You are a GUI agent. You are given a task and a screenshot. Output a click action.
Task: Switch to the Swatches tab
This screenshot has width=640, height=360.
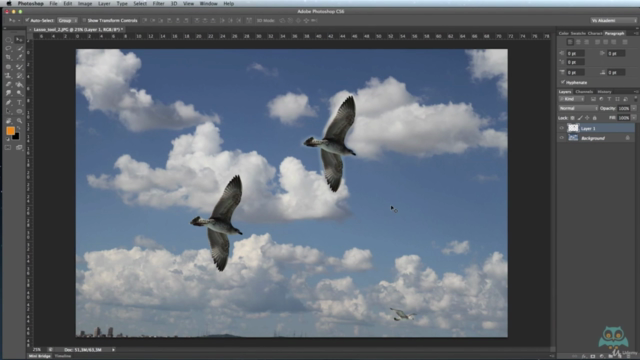tap(578, 33)
